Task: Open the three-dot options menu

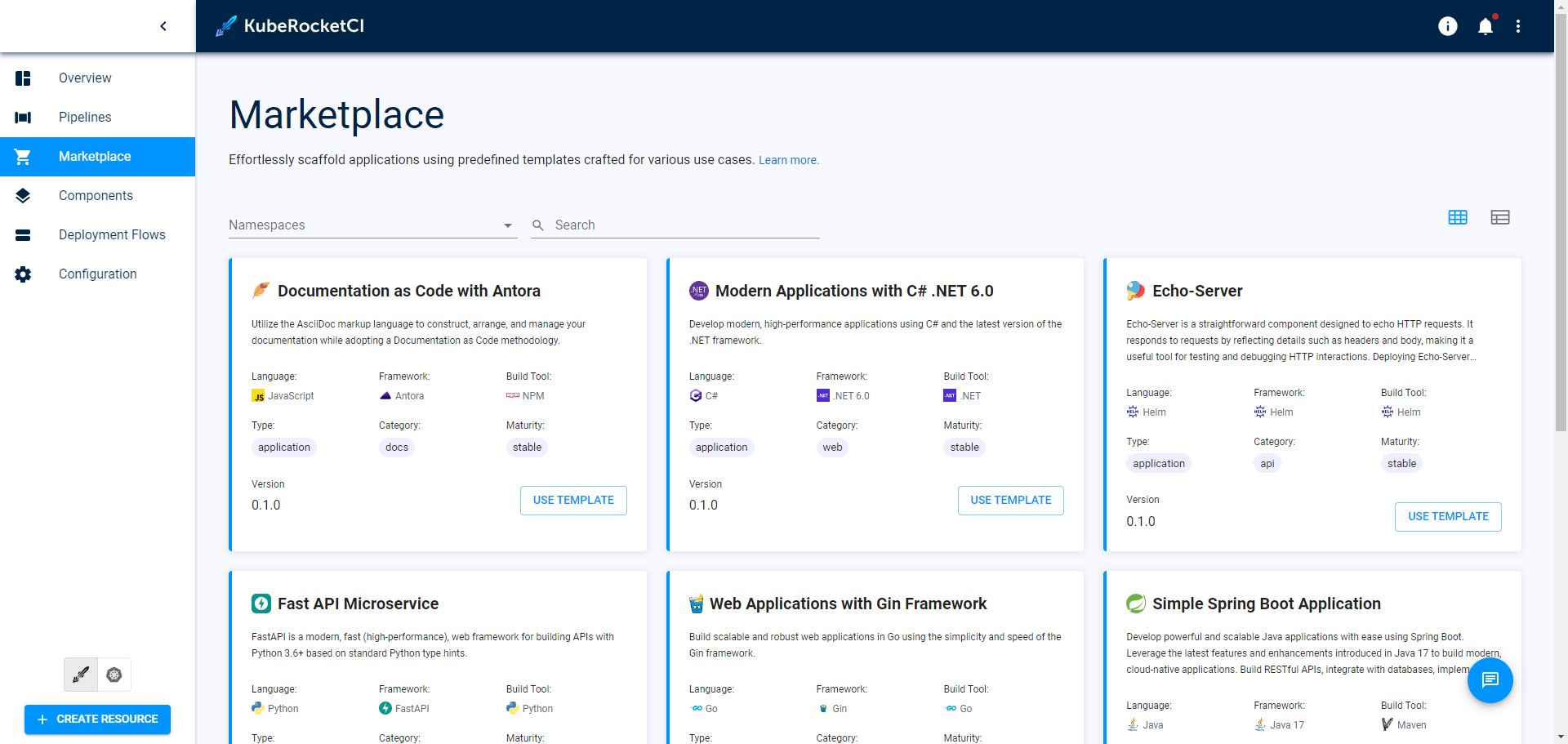Action: [1518, 26]
